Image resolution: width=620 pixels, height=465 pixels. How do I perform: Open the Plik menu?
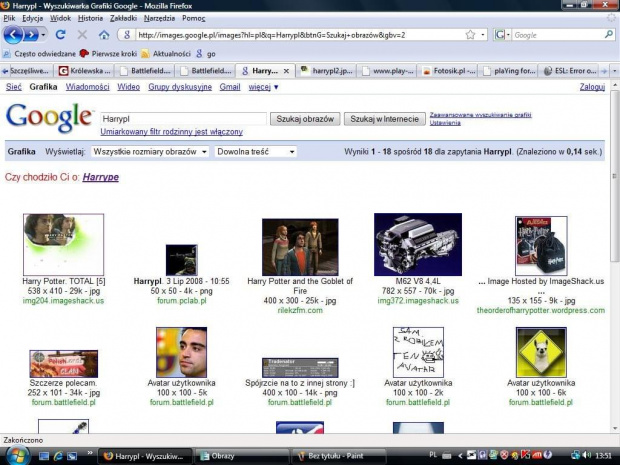click(9, 18)
